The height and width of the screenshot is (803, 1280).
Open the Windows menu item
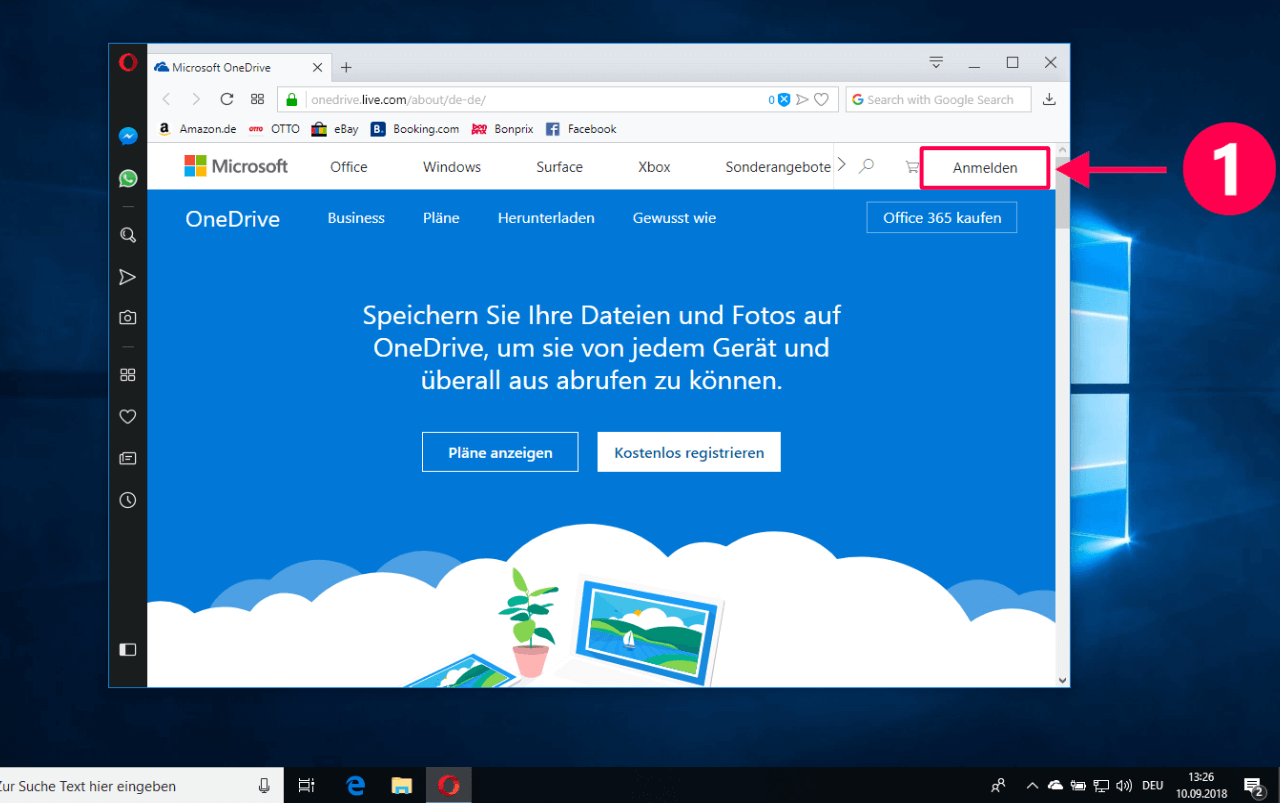[452, 167]
